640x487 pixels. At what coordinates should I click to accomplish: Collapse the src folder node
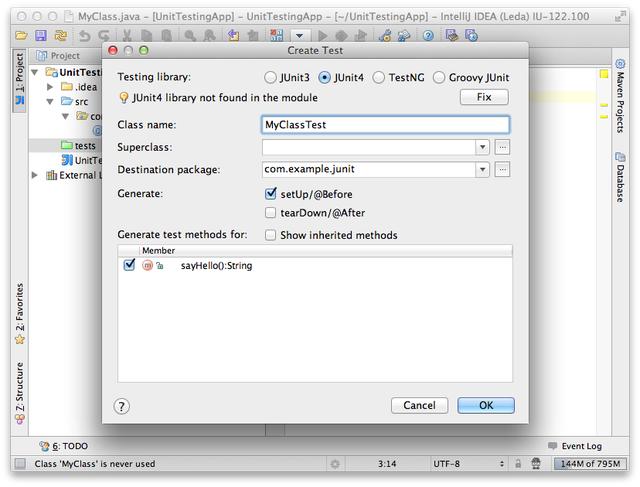(50, 102)
